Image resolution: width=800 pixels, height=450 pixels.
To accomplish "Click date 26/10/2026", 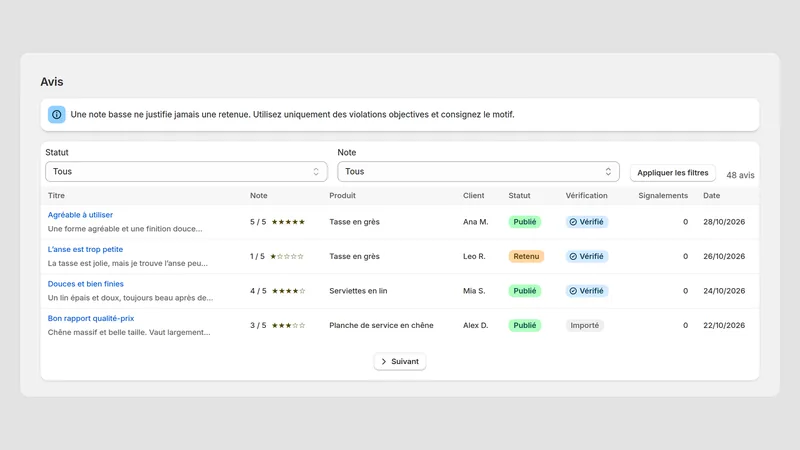I will tap(724, 256).
